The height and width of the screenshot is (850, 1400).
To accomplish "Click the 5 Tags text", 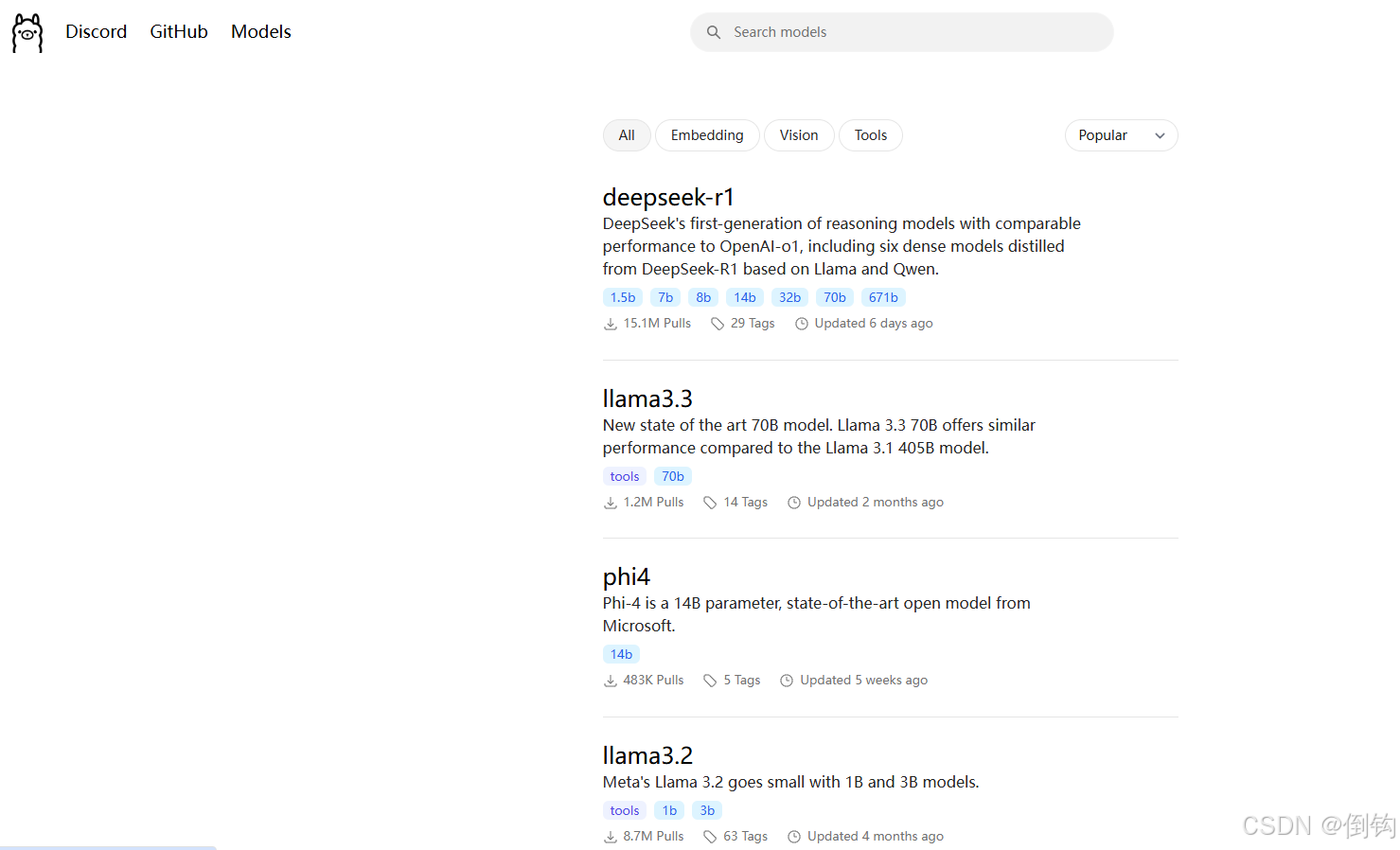I will click(742, 681).
